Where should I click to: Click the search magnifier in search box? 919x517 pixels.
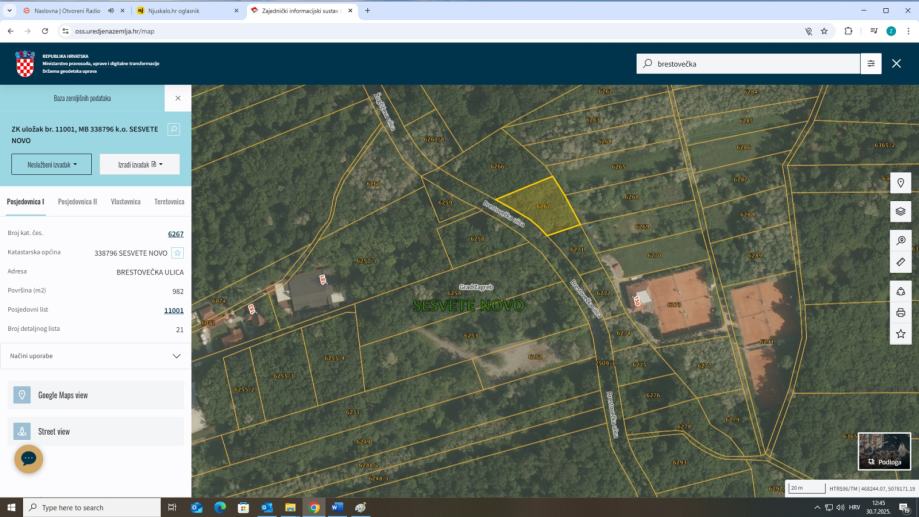coord(647,63)
